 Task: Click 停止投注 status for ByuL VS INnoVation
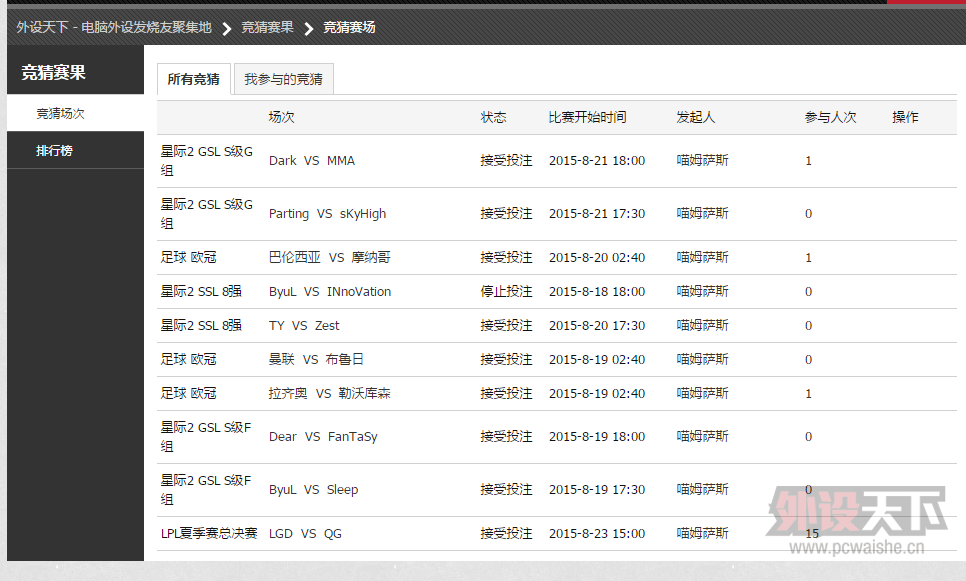(x=506, y=292)
